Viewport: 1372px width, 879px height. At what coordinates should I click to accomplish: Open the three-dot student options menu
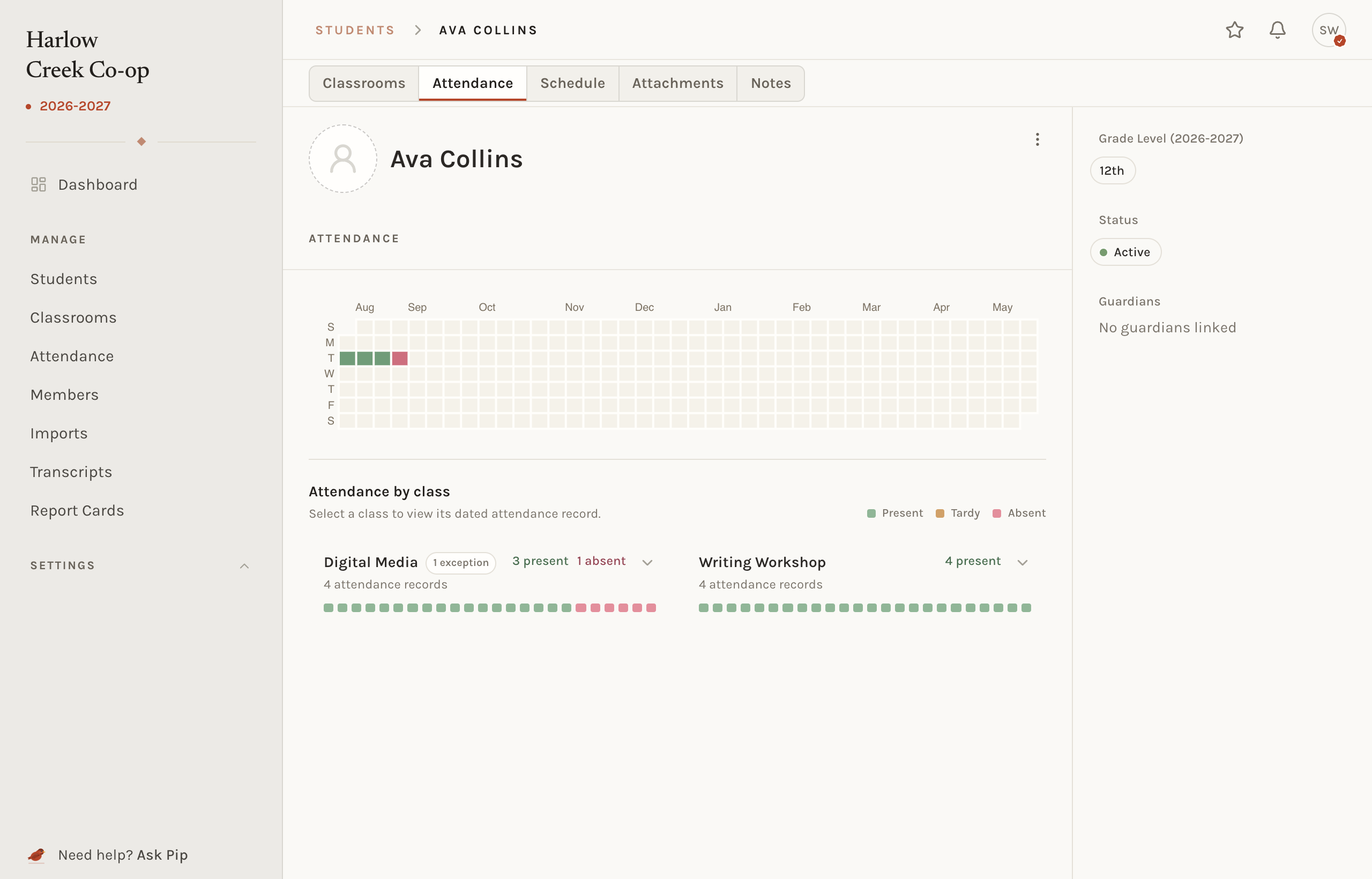coord(1037,139)
